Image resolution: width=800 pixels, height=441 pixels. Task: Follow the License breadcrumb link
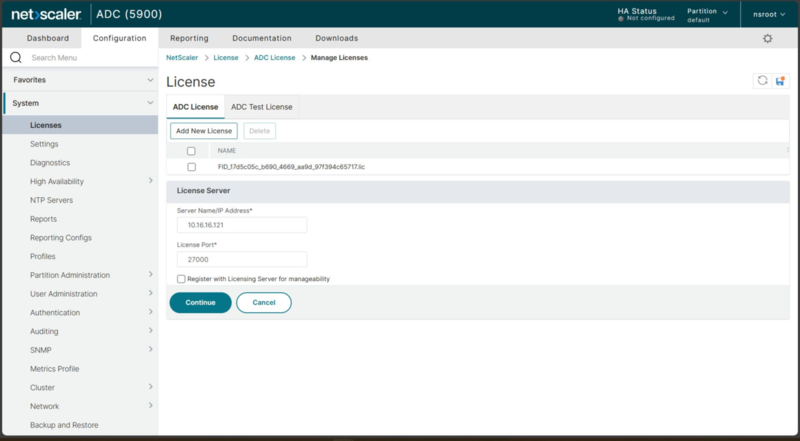click(x=226, y=58)
